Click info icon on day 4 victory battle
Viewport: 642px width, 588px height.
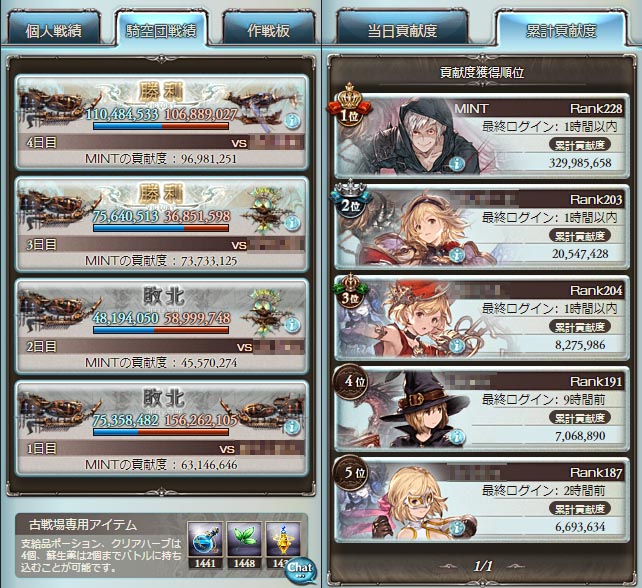point(292,120)
